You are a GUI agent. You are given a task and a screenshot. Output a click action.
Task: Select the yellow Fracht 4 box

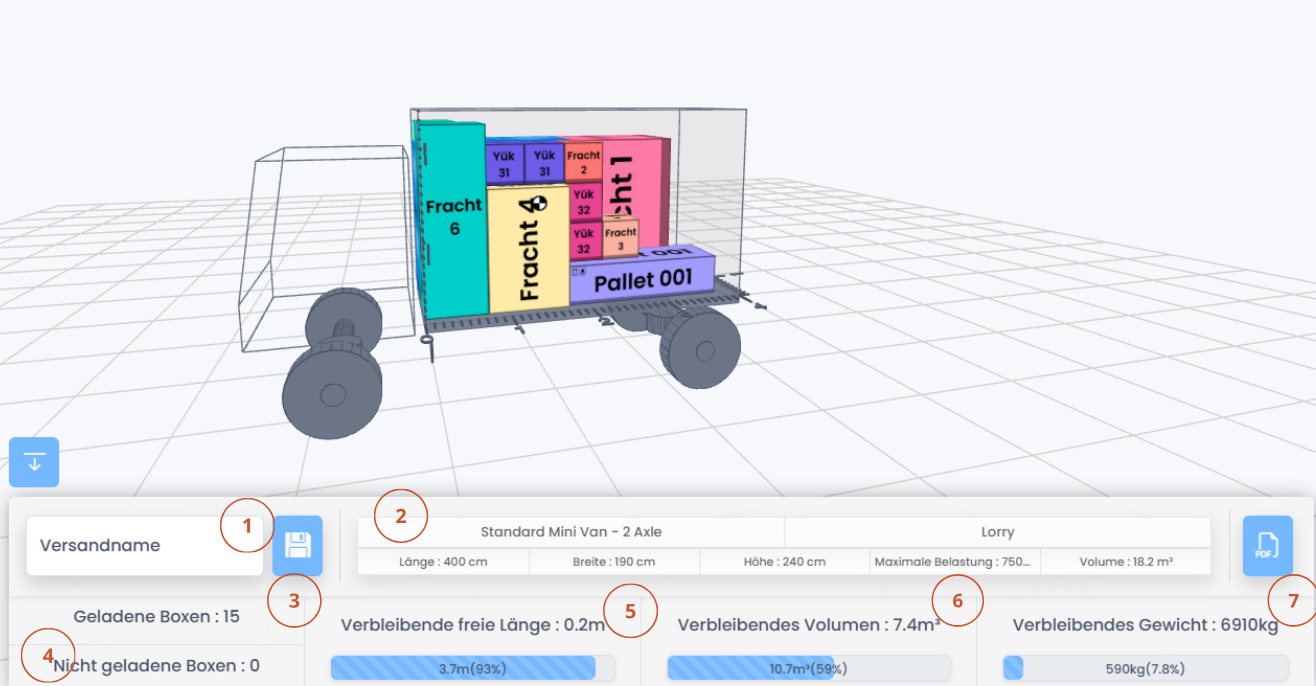(527, 250)
